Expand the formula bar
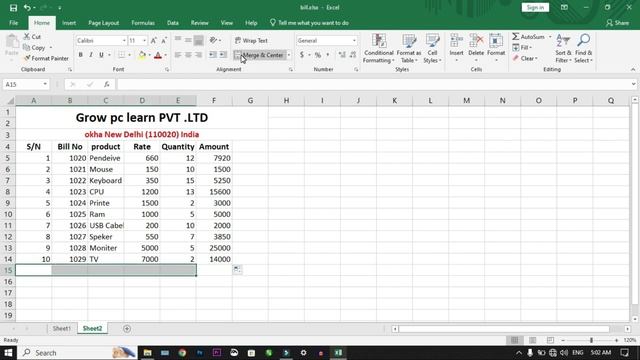 click(633, 84)
